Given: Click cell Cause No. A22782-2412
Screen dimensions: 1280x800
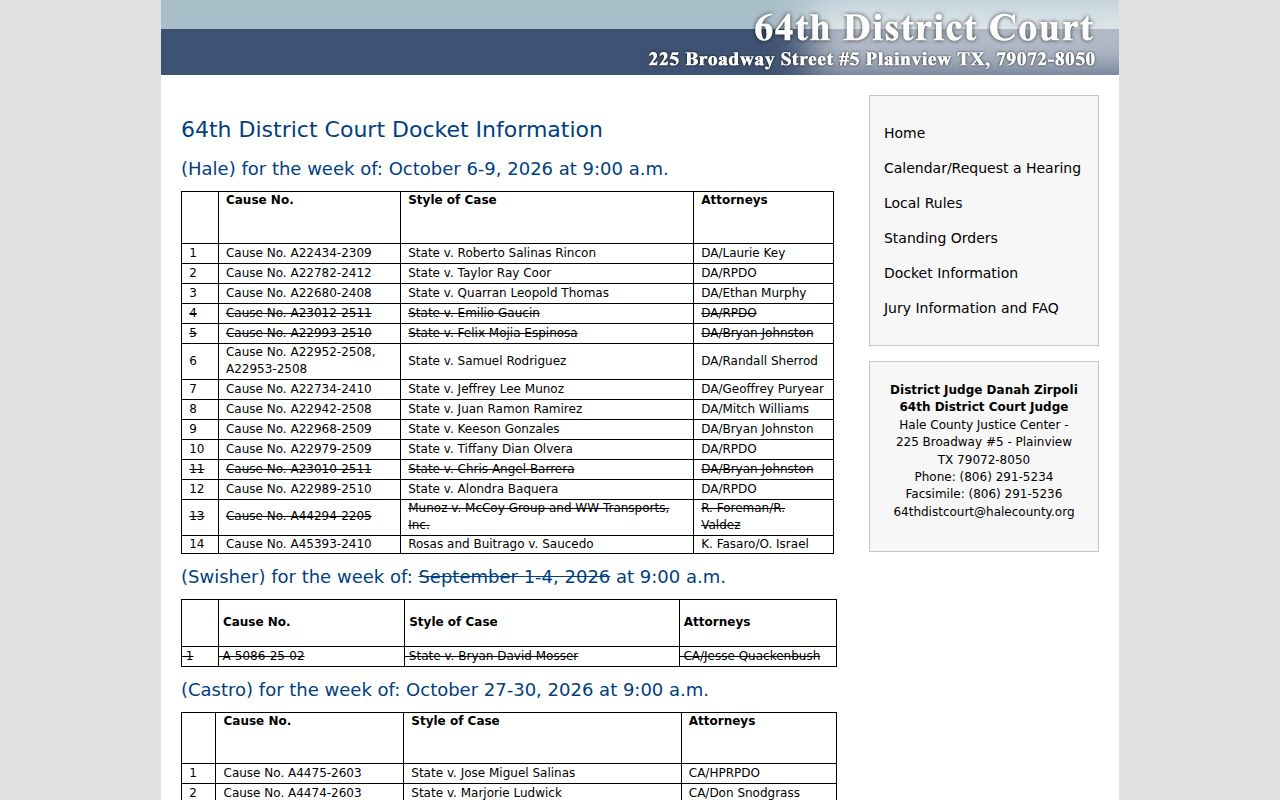Looking at the screenshot, I should coord(309,273).
